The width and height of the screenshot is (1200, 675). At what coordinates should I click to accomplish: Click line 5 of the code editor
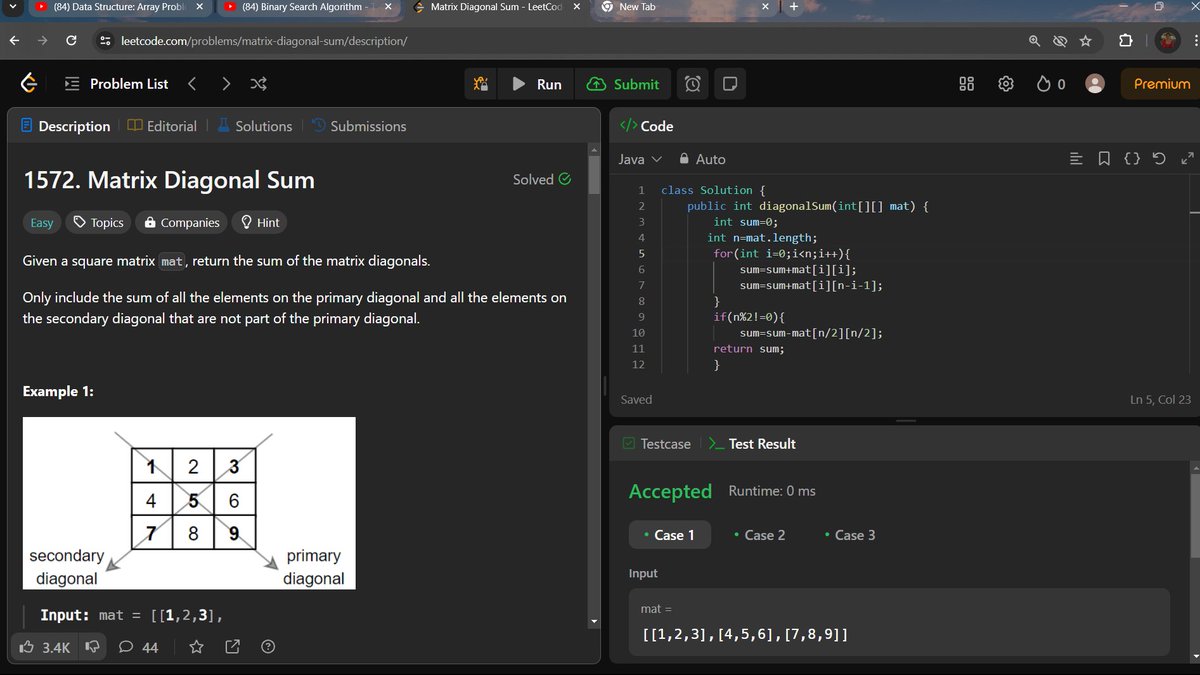pyautogui.click(x=780, y=254)
